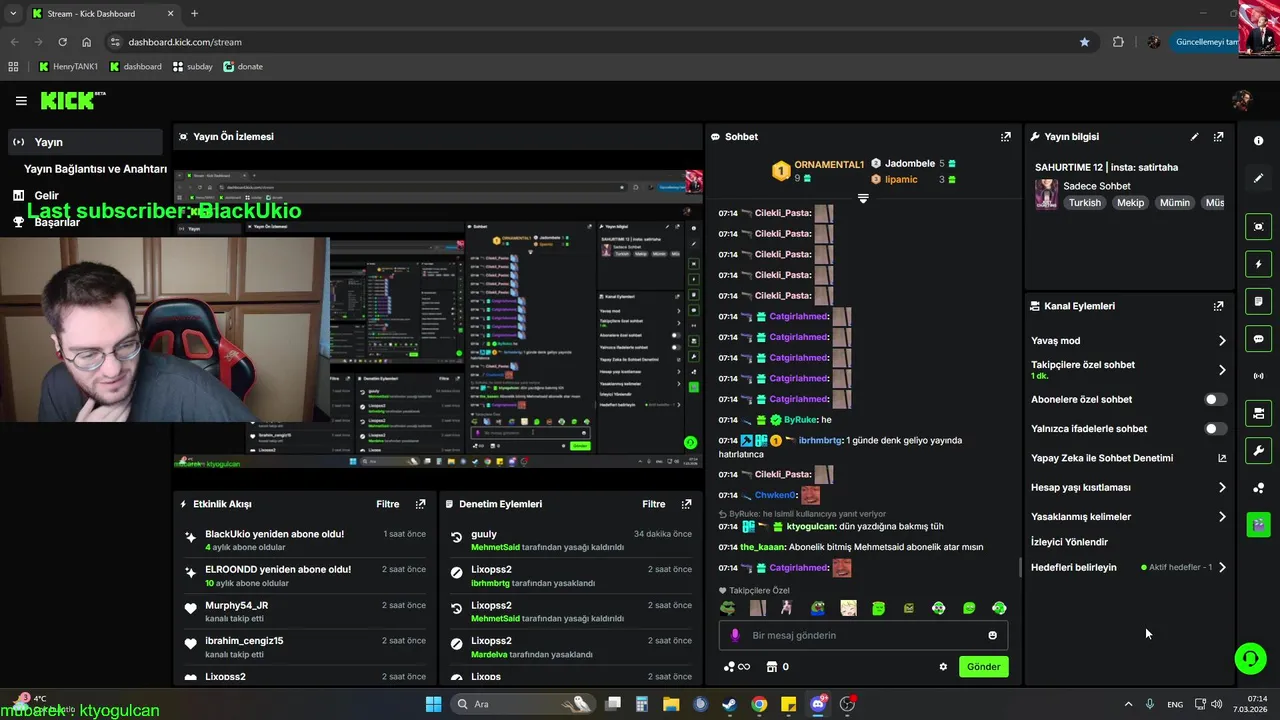Click the info icon in right sidebar
This screenshot has height=720, width=1280.
[x=1258, y=141]
